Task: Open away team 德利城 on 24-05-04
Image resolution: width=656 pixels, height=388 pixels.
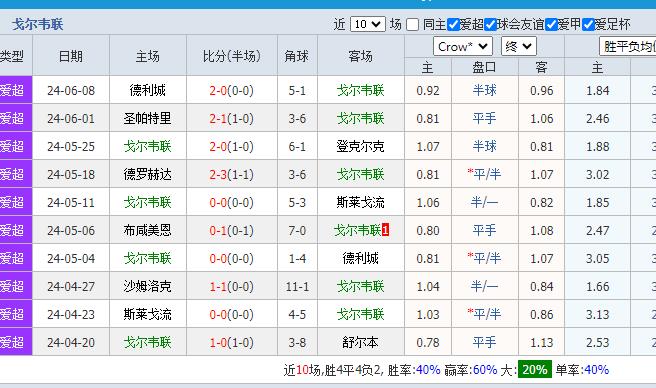Action: pos(361,258)
